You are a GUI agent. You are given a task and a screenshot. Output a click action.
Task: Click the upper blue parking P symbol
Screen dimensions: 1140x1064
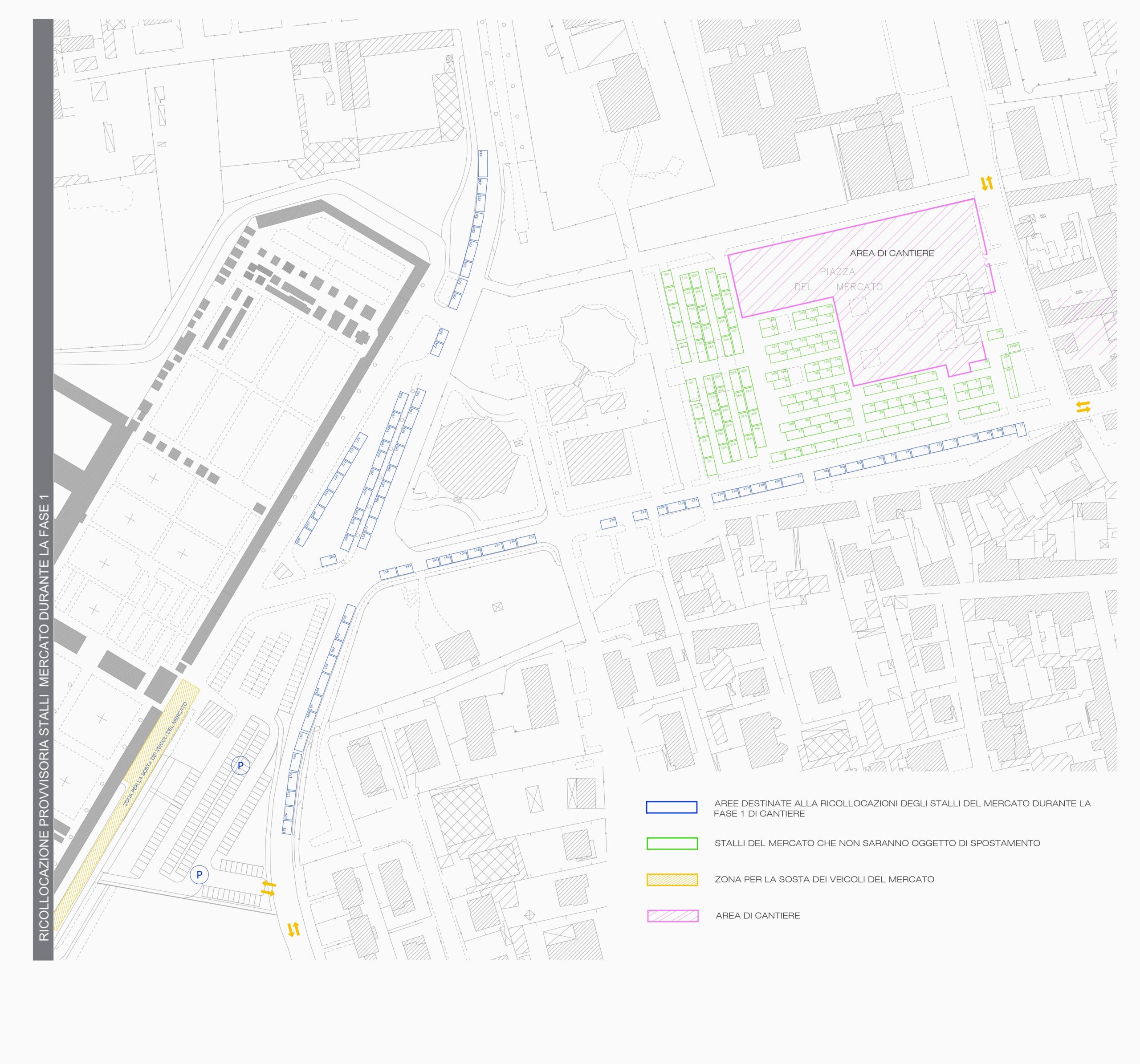pos(240,765)
